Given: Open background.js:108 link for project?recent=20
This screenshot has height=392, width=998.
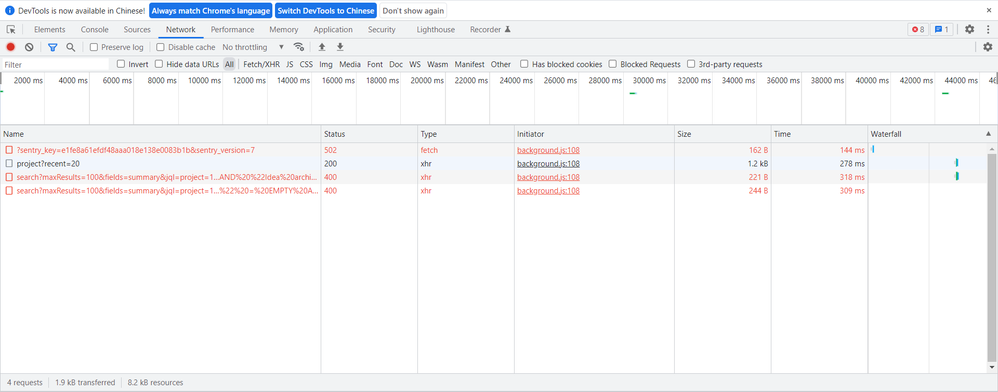Looking at the screenshot, I should [x=548, y=164].
